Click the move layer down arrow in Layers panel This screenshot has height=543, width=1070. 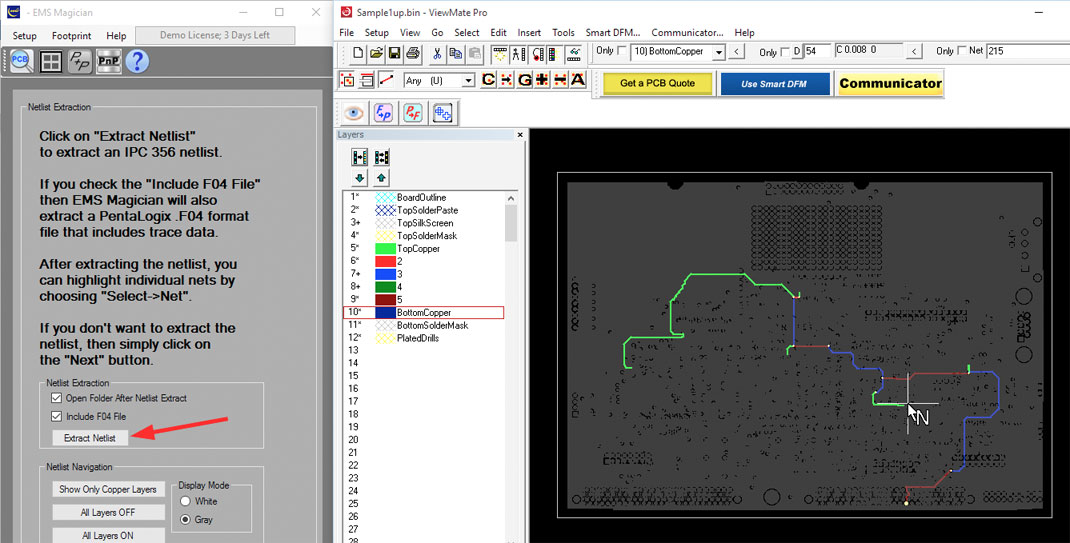click(x=360, y=178)
